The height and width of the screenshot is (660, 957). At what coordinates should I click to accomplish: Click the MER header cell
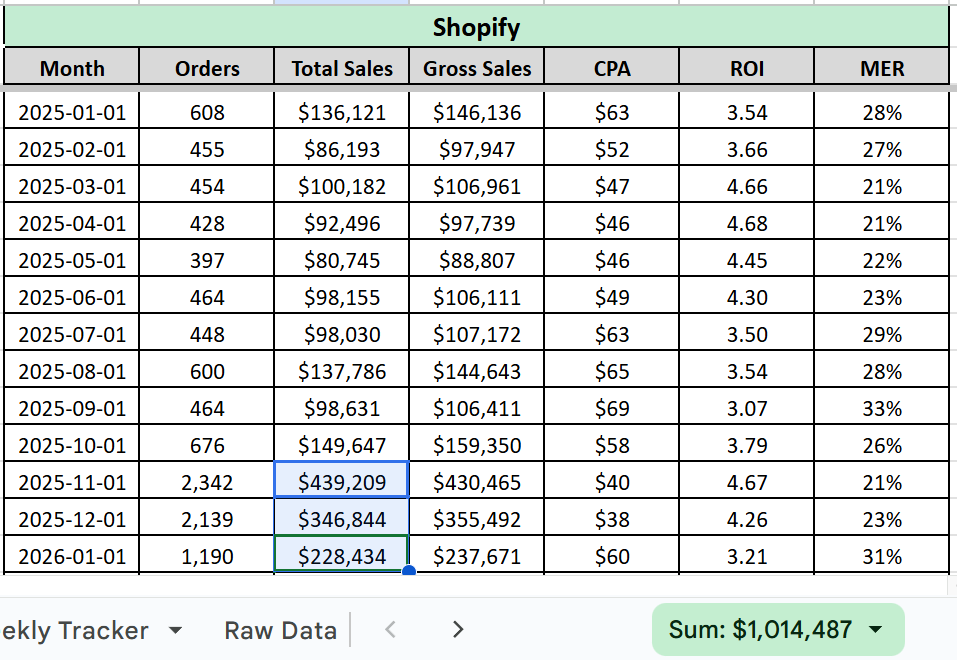tap(882, 68)
